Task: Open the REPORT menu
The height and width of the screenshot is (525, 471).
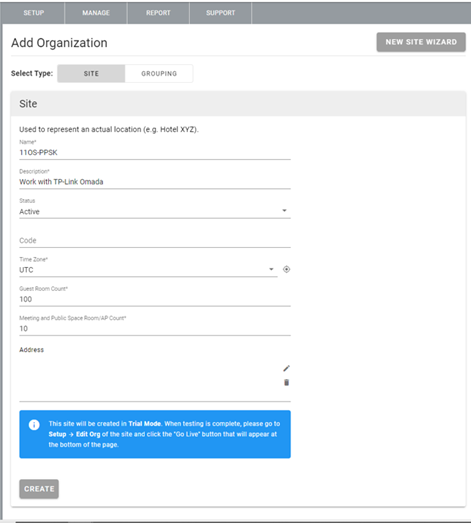Action: pyautogui.click(x=158, y=13)
